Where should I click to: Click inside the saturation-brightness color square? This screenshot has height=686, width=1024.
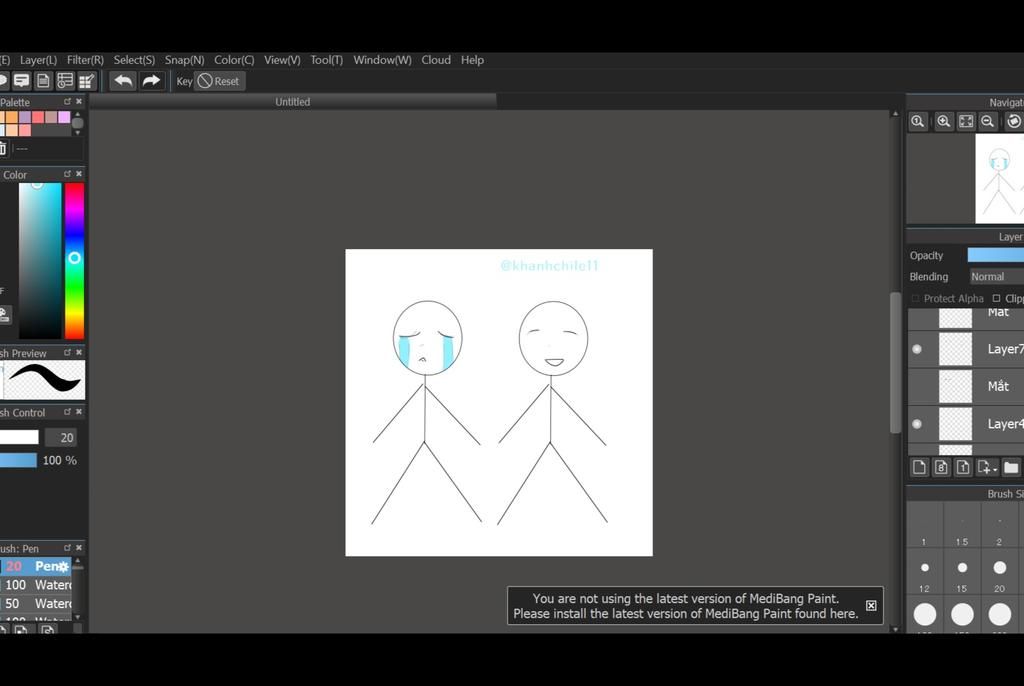40,261
